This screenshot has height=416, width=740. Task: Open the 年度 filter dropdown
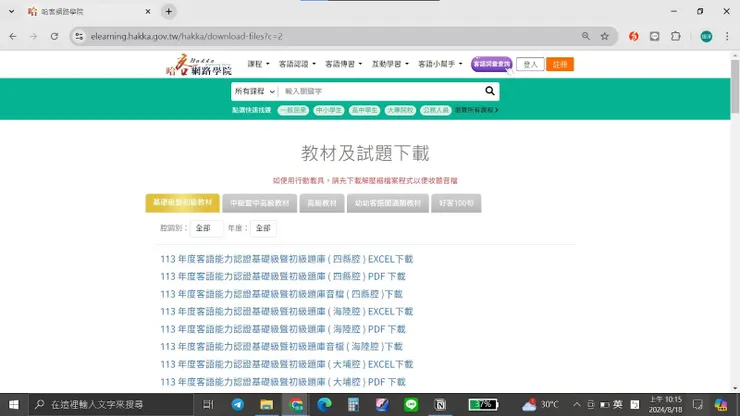263,228
